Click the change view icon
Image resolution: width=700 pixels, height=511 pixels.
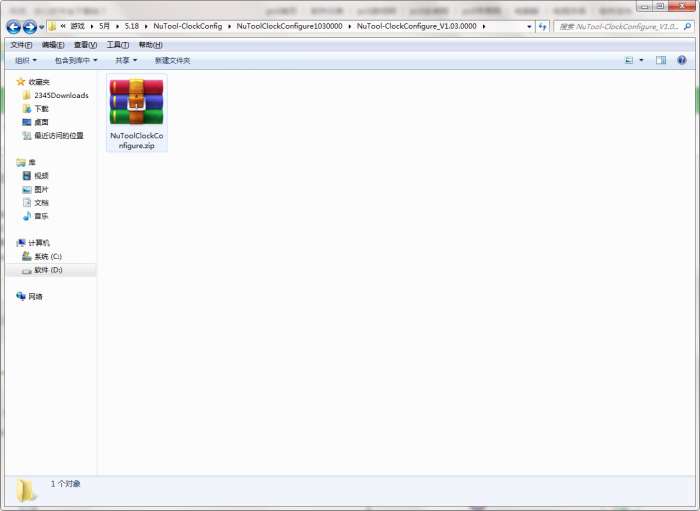(x=629, y=60)
